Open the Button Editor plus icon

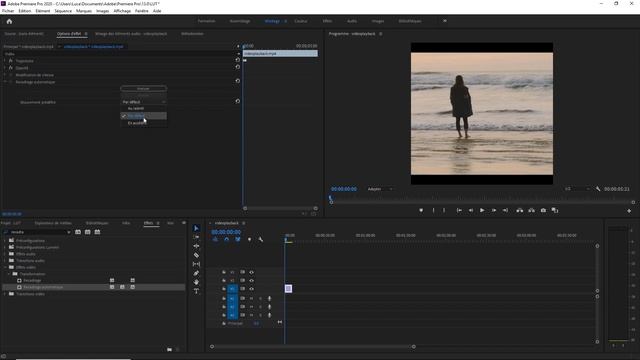click(x=629, y=211)
